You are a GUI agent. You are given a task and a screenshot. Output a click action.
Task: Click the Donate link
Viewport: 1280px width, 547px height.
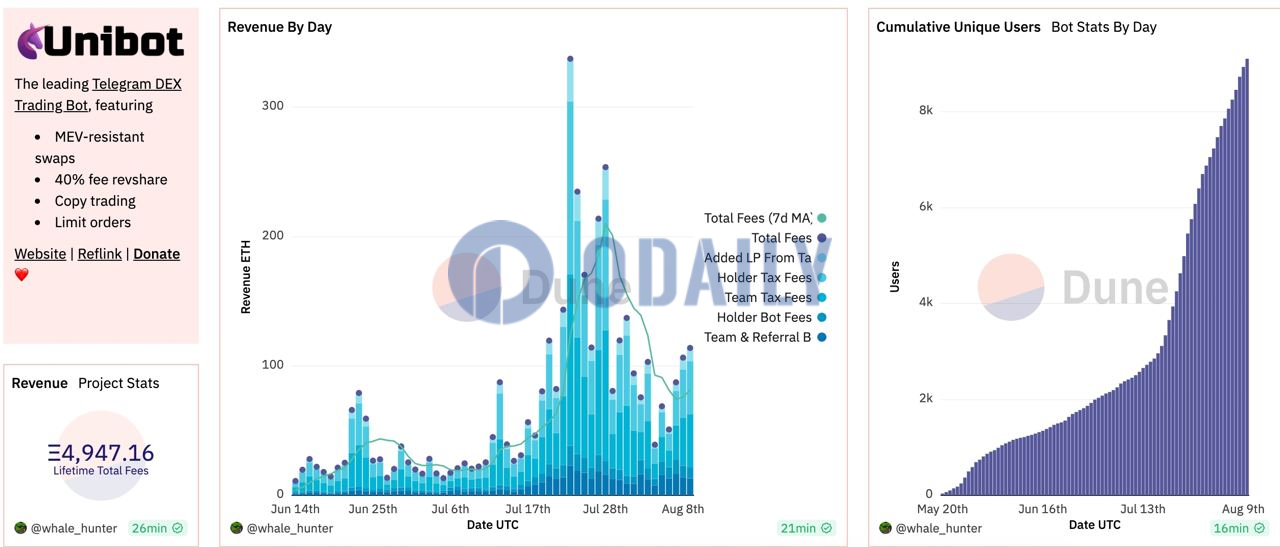(156, 254)
